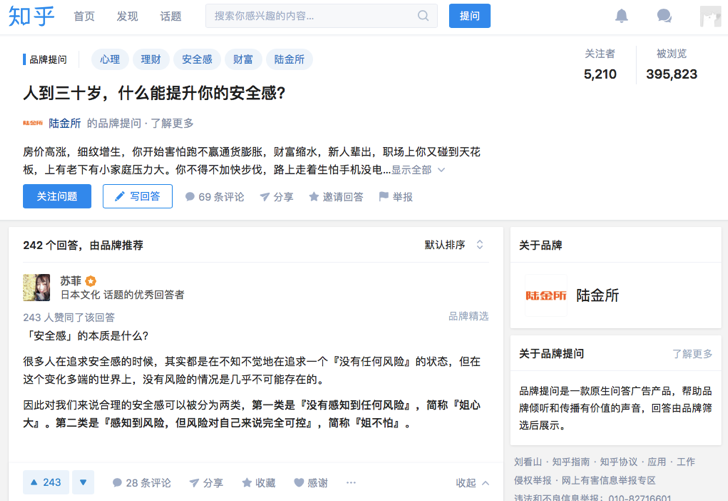Screen dimensions: 728x501
Task: Click the blue 提问 button
Action: point(469,16)
